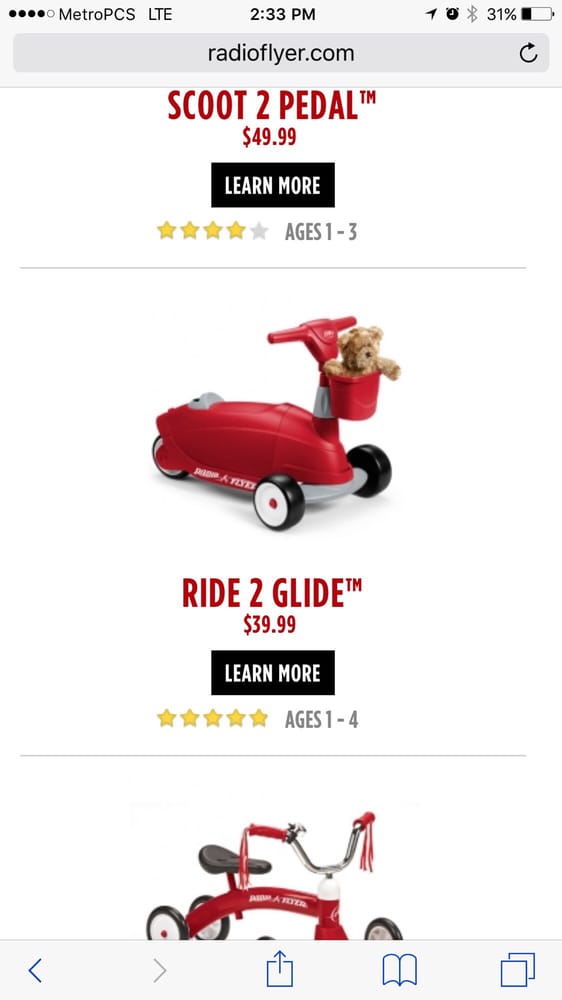
Task: Open the Bookmarks book icon
Action: tap(399, 970)
